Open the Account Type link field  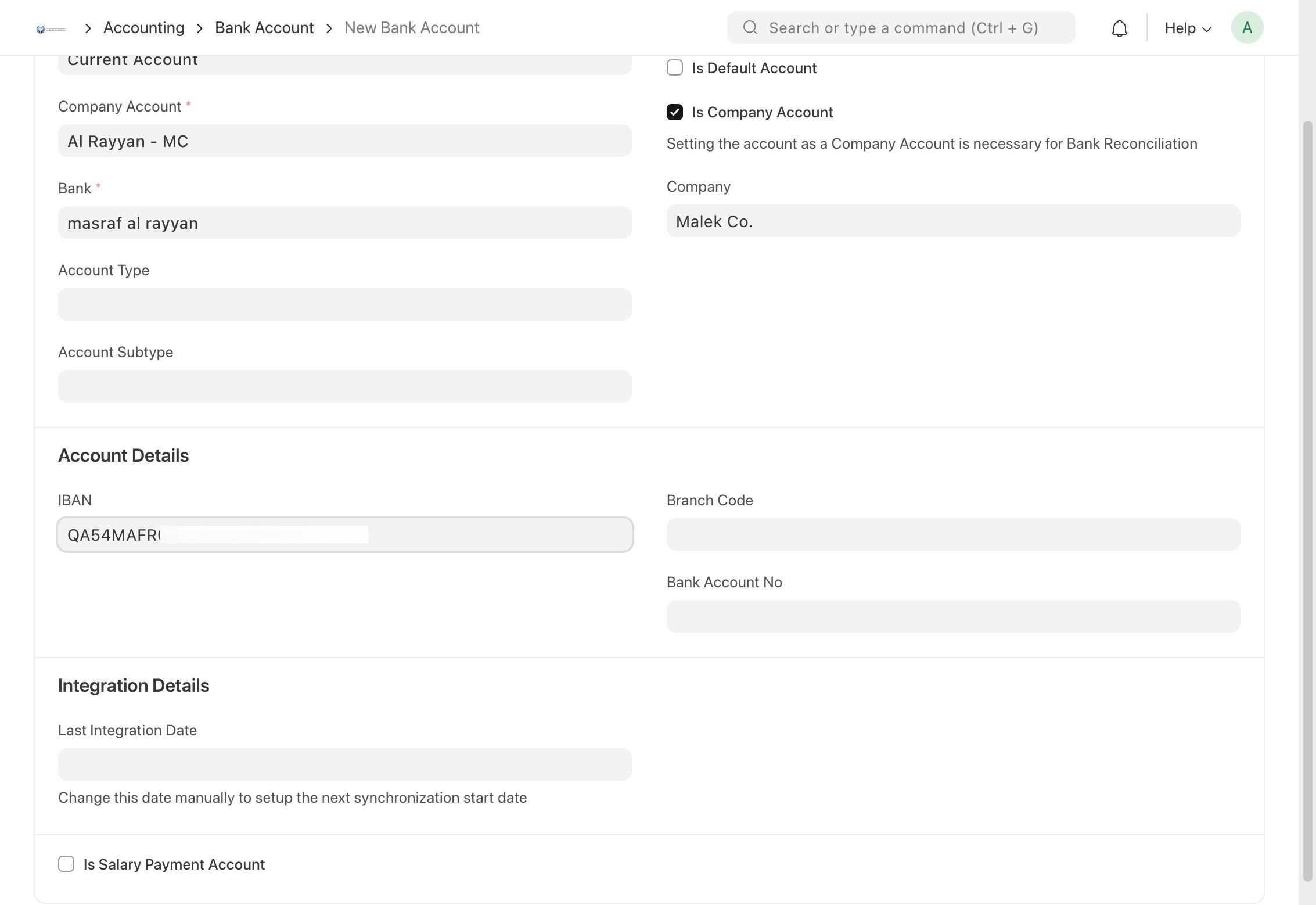tap(345, 304)
